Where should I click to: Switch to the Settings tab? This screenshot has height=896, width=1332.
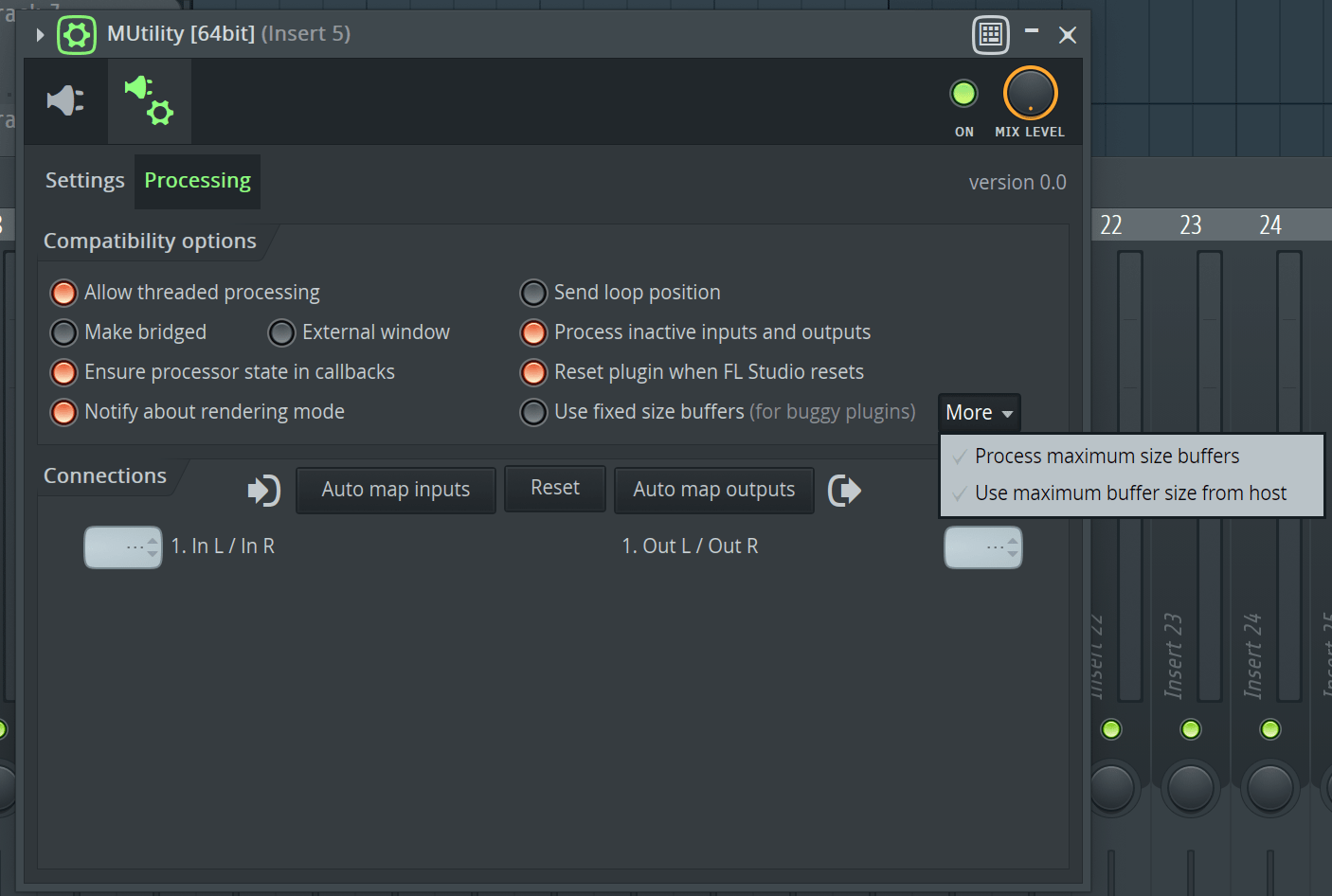pyautogui.click(x=84, y=181)
